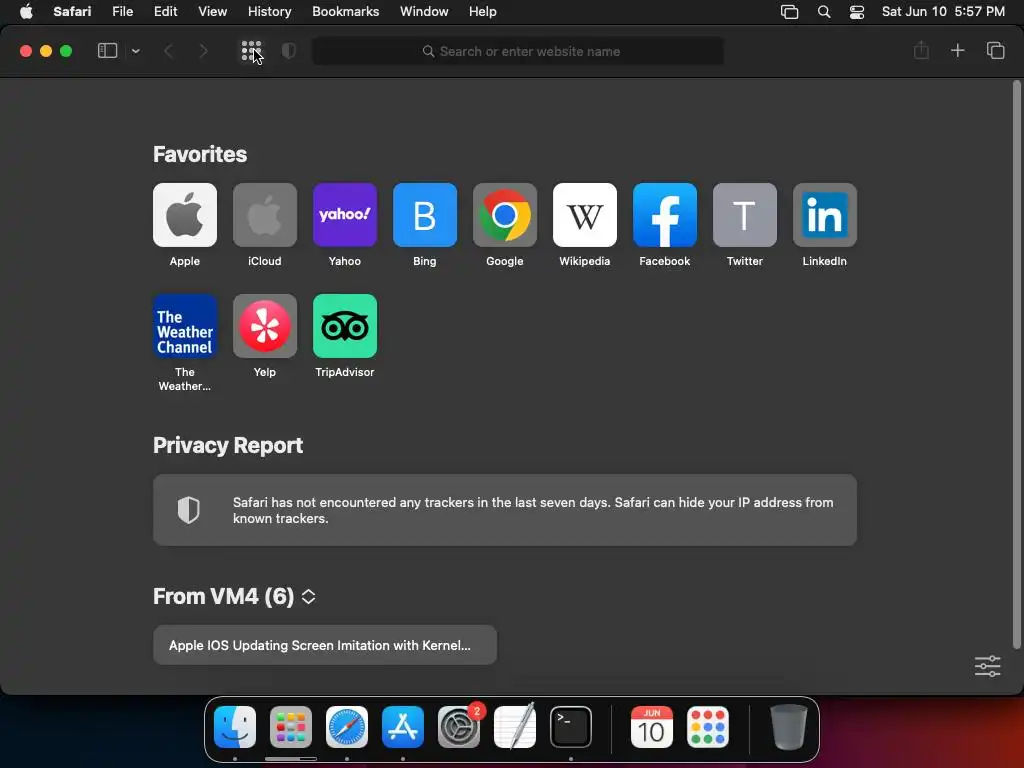Open the File menu
Screen dimensions: 1024x768
click(122, 12)
